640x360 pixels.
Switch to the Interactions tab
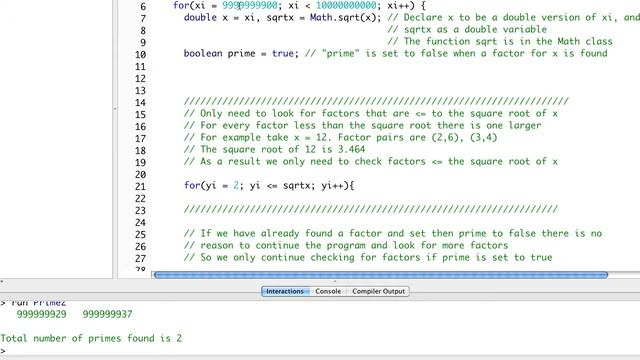pos(285,291)
